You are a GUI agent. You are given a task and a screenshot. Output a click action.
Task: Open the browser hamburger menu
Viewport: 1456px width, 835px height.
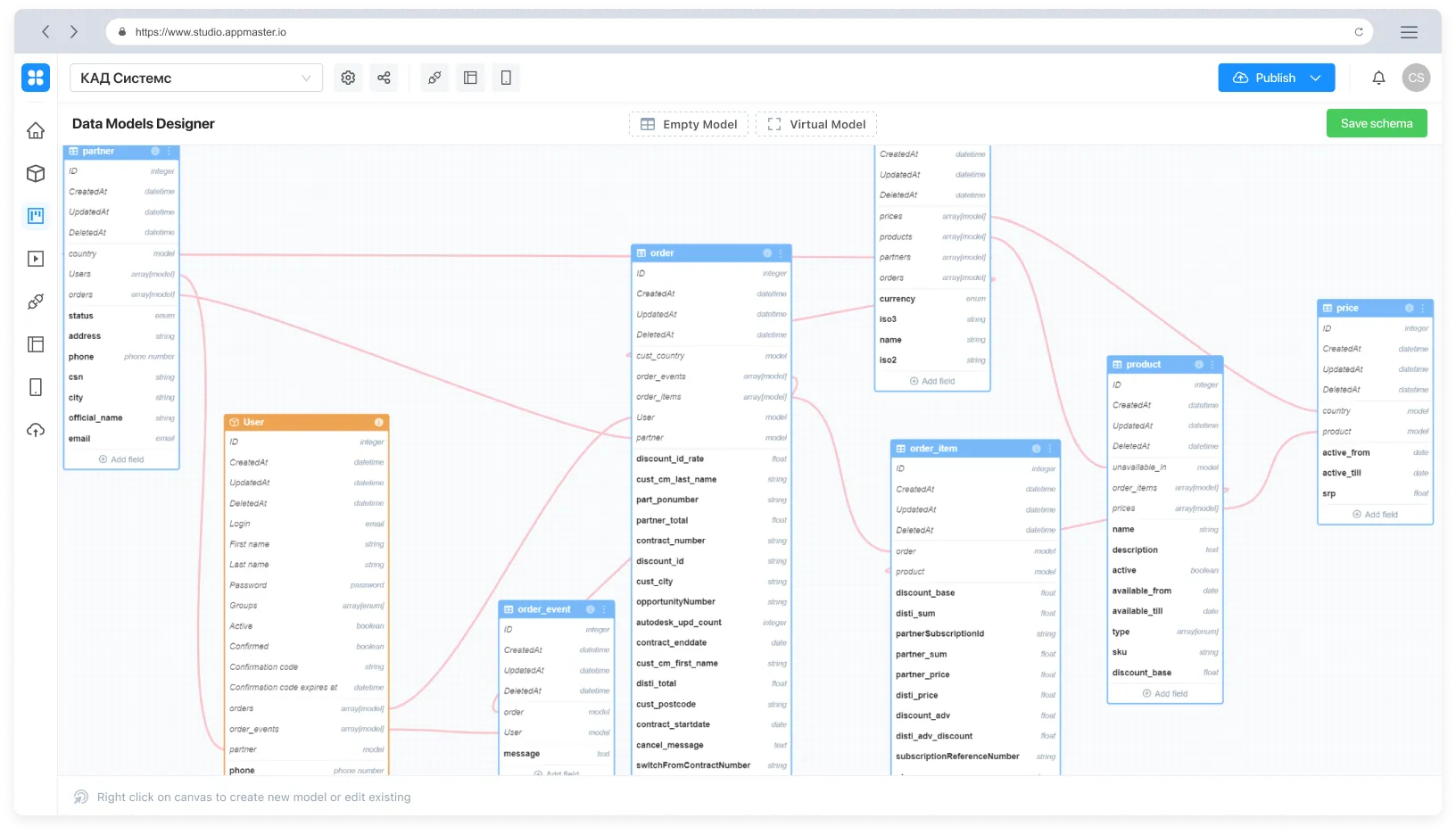point(1410,31)
